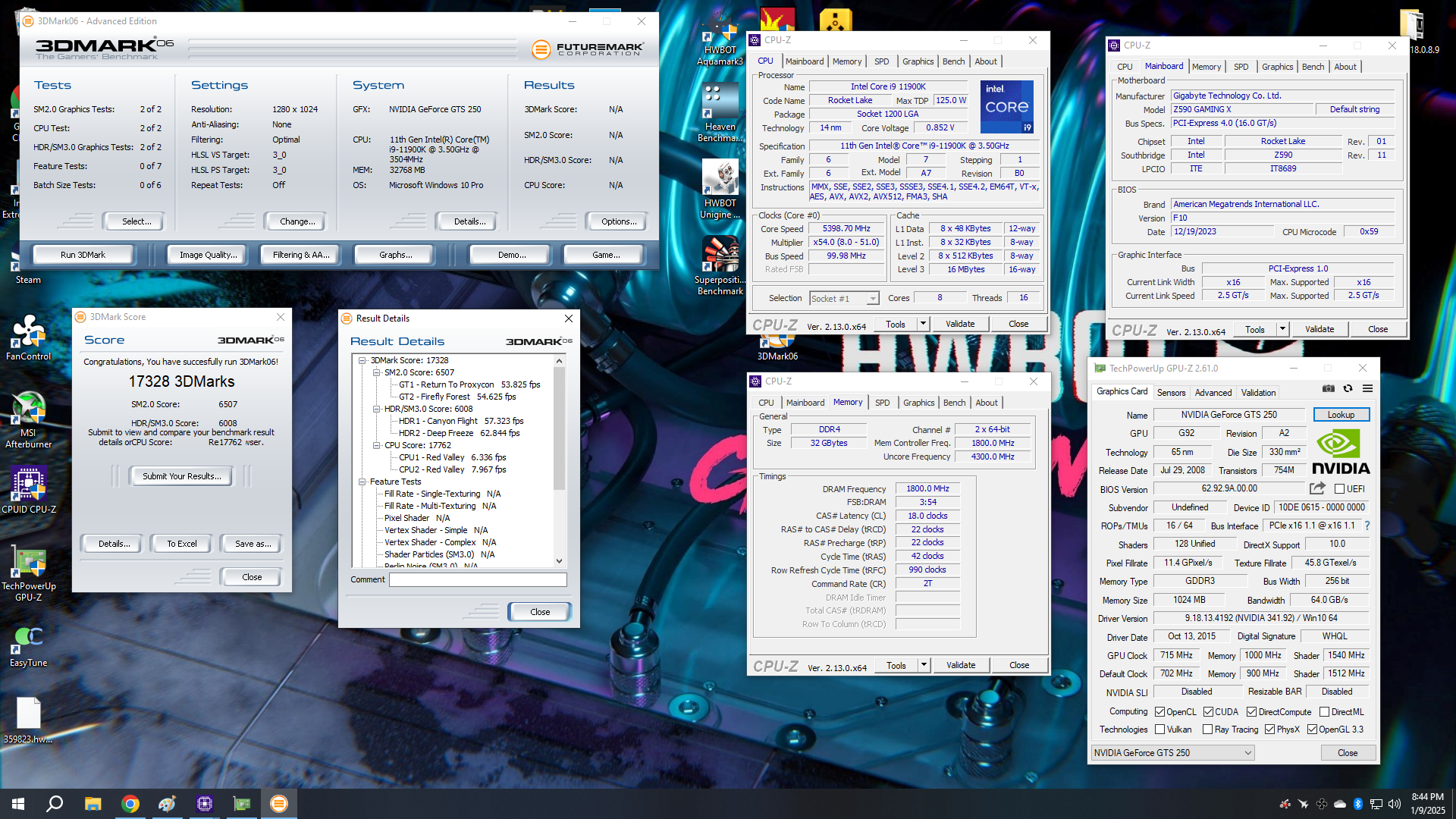The height and width of the screenshot is (819, 1456).
Task: Switch to Bench tab in CPU-Z CPU window
Action: (953, 61)
